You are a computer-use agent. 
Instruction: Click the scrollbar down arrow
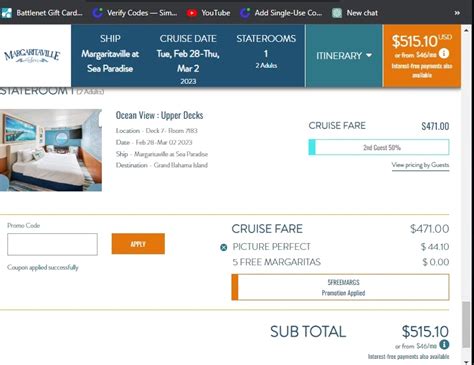466,362
